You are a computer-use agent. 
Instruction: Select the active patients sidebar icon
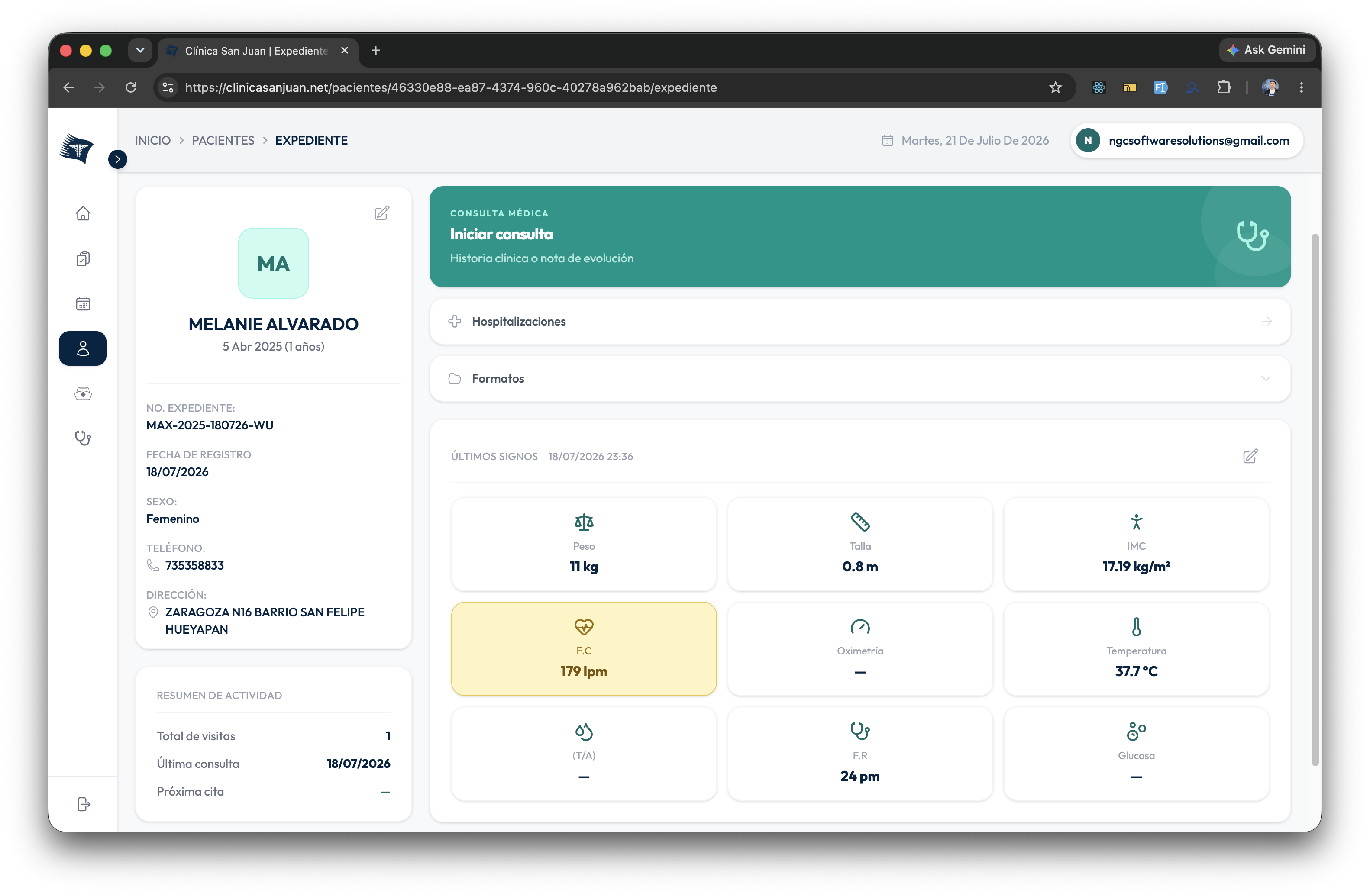pos(83,348)
